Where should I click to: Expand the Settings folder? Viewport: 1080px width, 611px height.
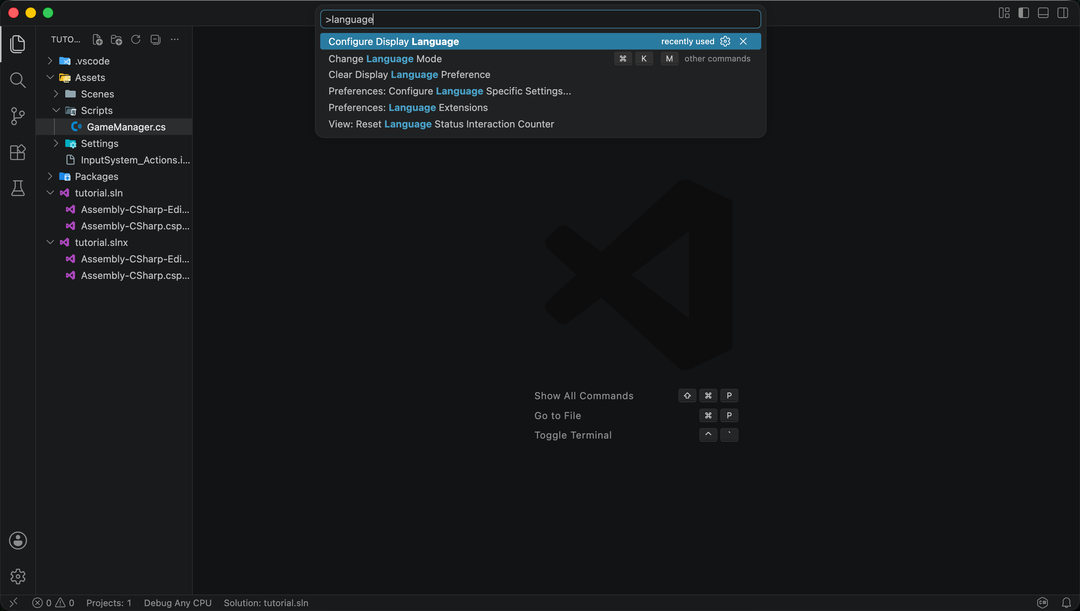56,143
